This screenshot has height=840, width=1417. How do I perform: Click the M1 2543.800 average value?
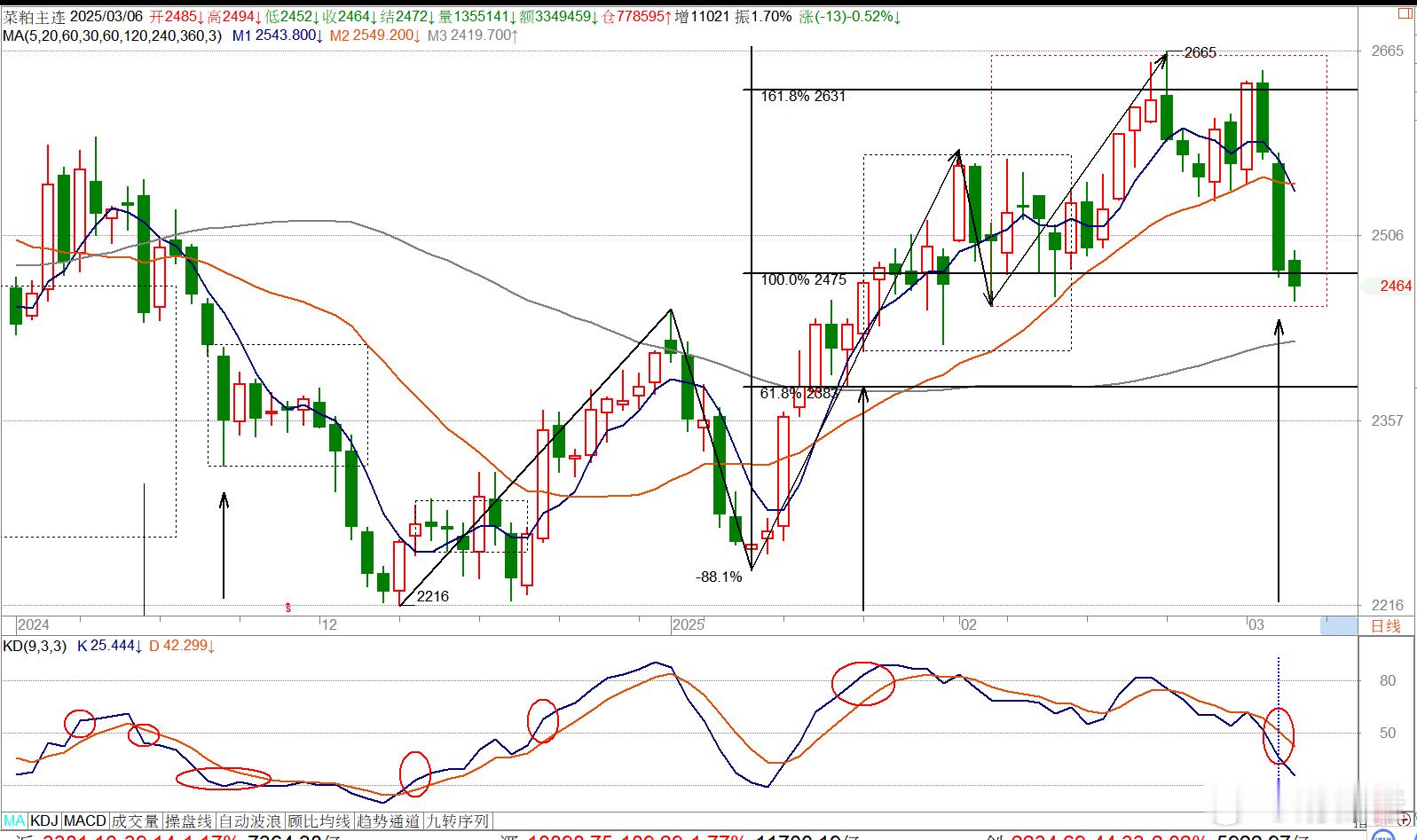(278, 35)
